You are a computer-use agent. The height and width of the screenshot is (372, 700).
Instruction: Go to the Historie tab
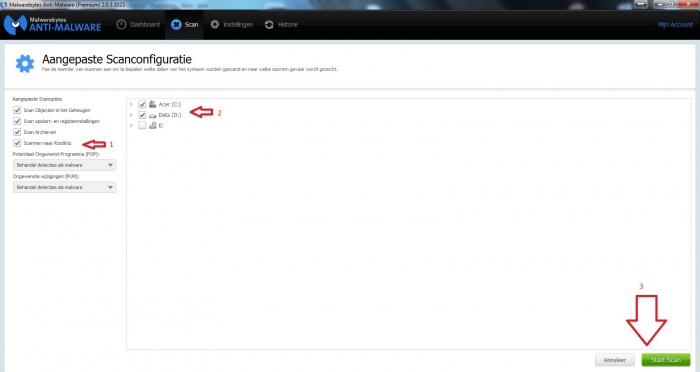click(x=281, y=25)
